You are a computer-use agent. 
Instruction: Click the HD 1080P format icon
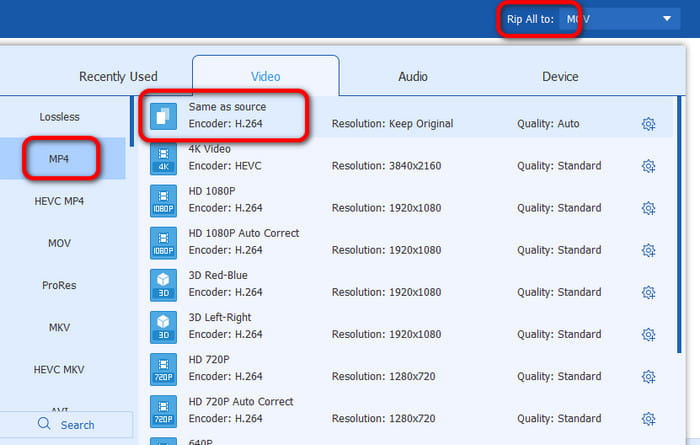coord(163,201)
